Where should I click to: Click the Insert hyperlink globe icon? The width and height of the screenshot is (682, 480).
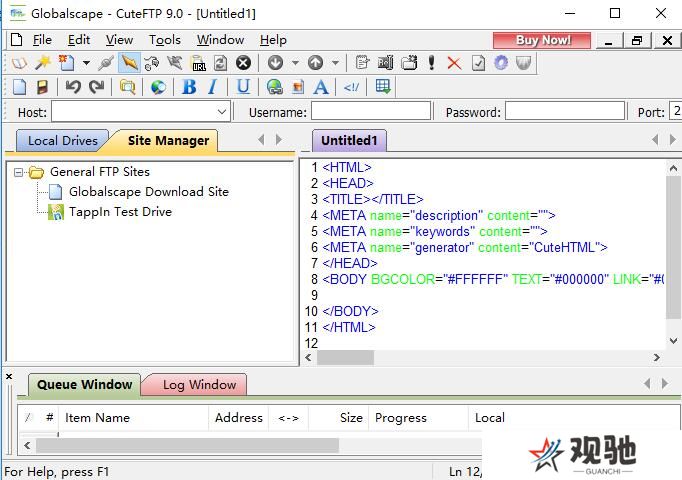tap(274, 87)
